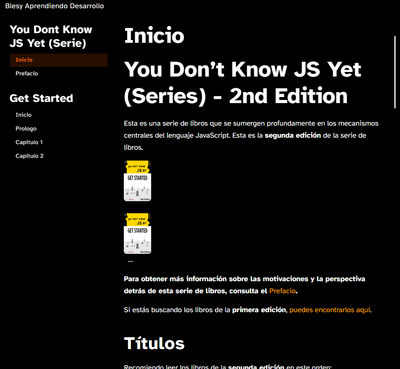400x369 pixels.
Task: Click the bold 'primera edición' text
Action: [x=259, y=310]
